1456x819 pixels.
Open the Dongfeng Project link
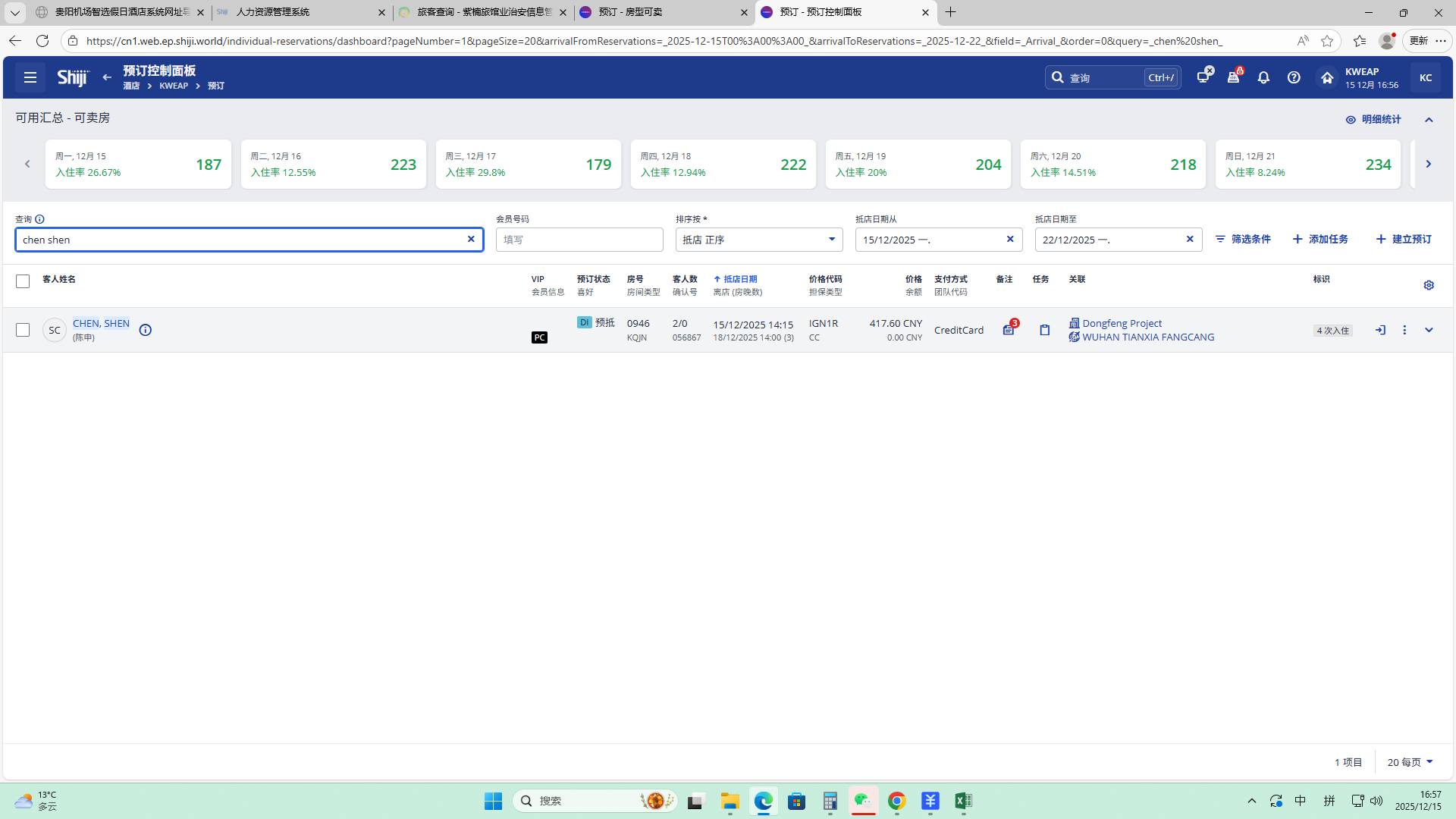[x=1122, y=323]
